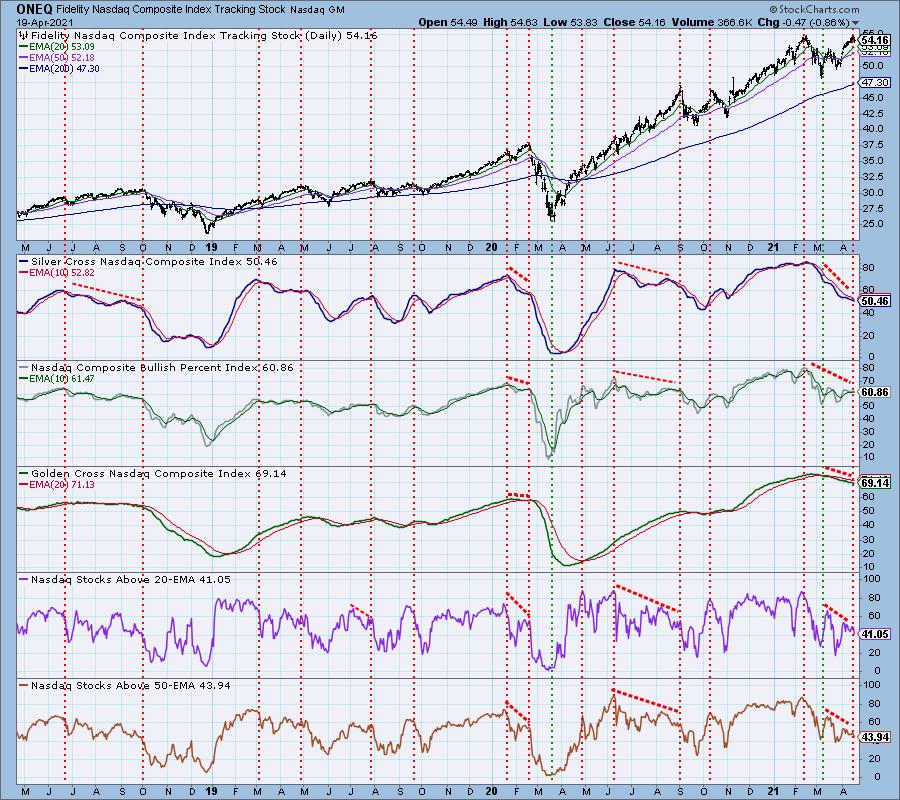This screenshot has height=800, width=900.
Task: Click Silver Cross Nasdaq Composite Index title
Action: click(149, 262)
